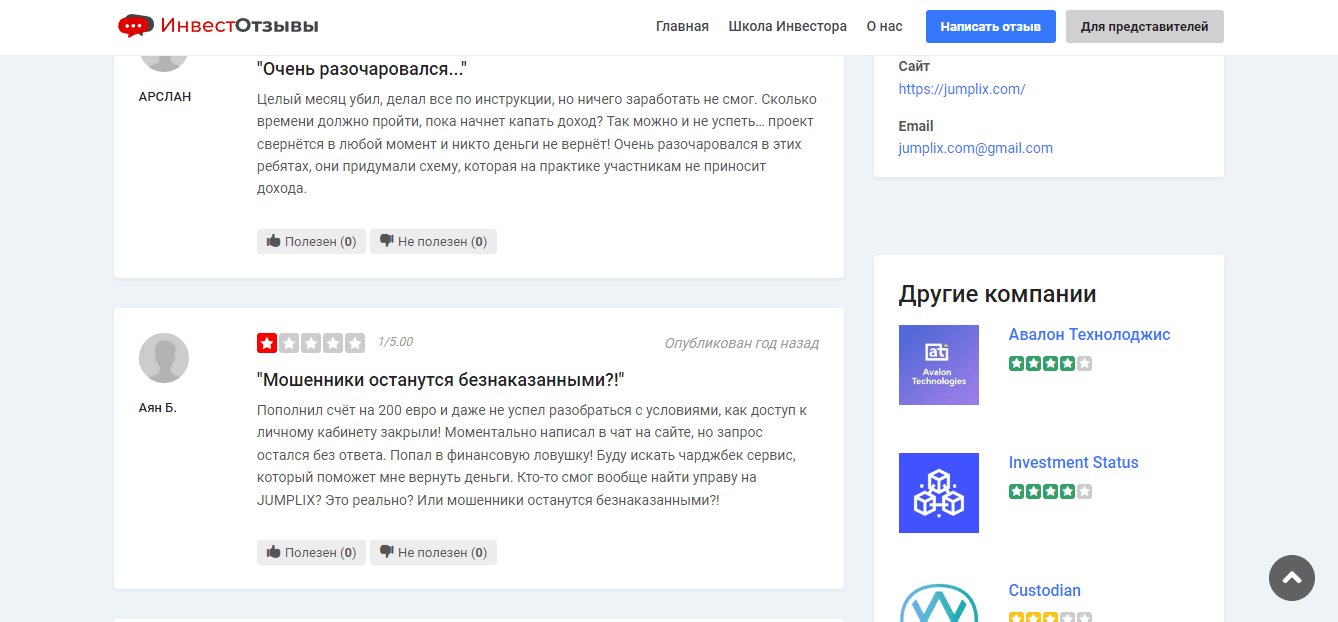Click thumbs-down icon on Арслан's review
This screenshot has height=622, width=1338.
389,241
